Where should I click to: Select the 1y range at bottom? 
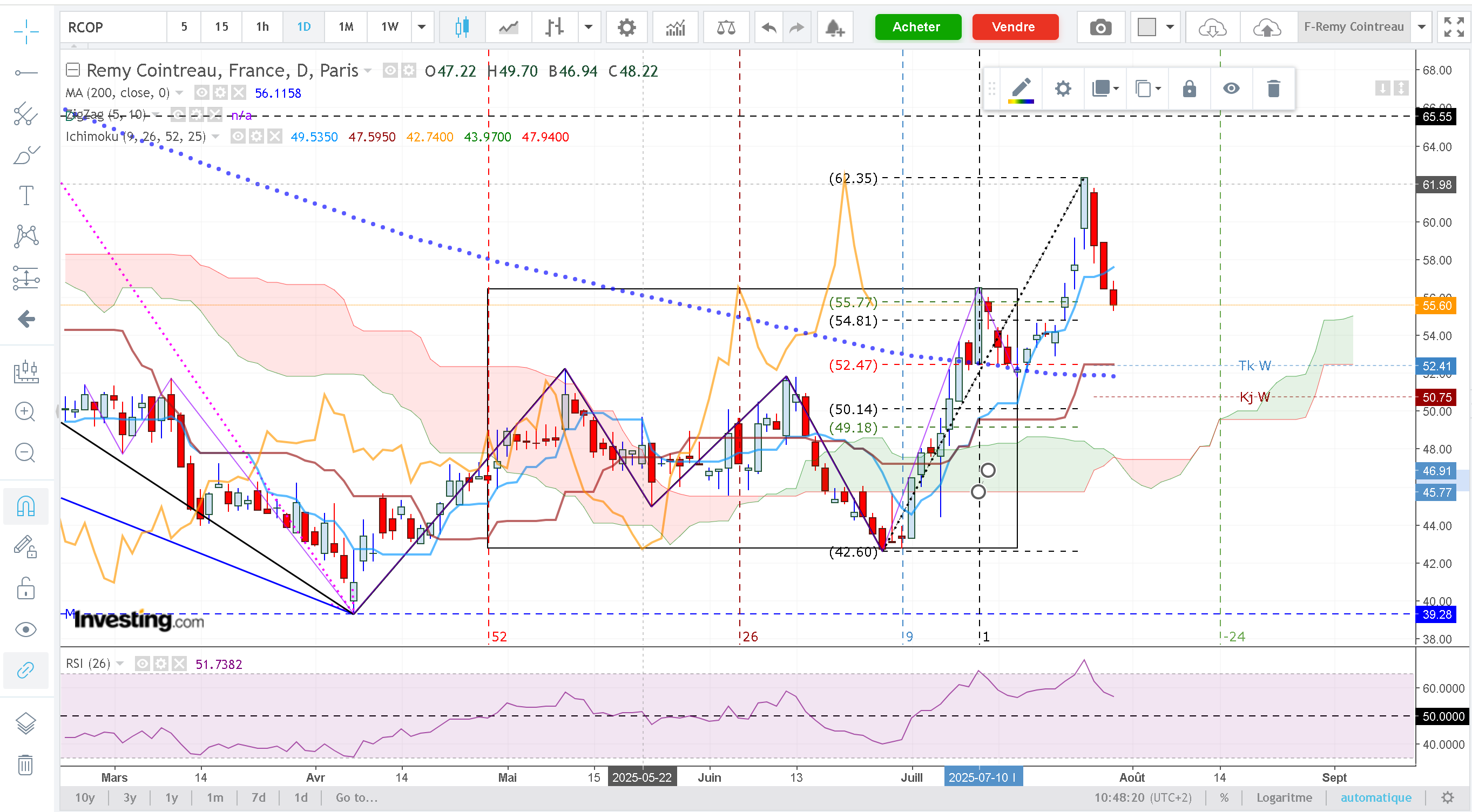click(x=171, y=797)
